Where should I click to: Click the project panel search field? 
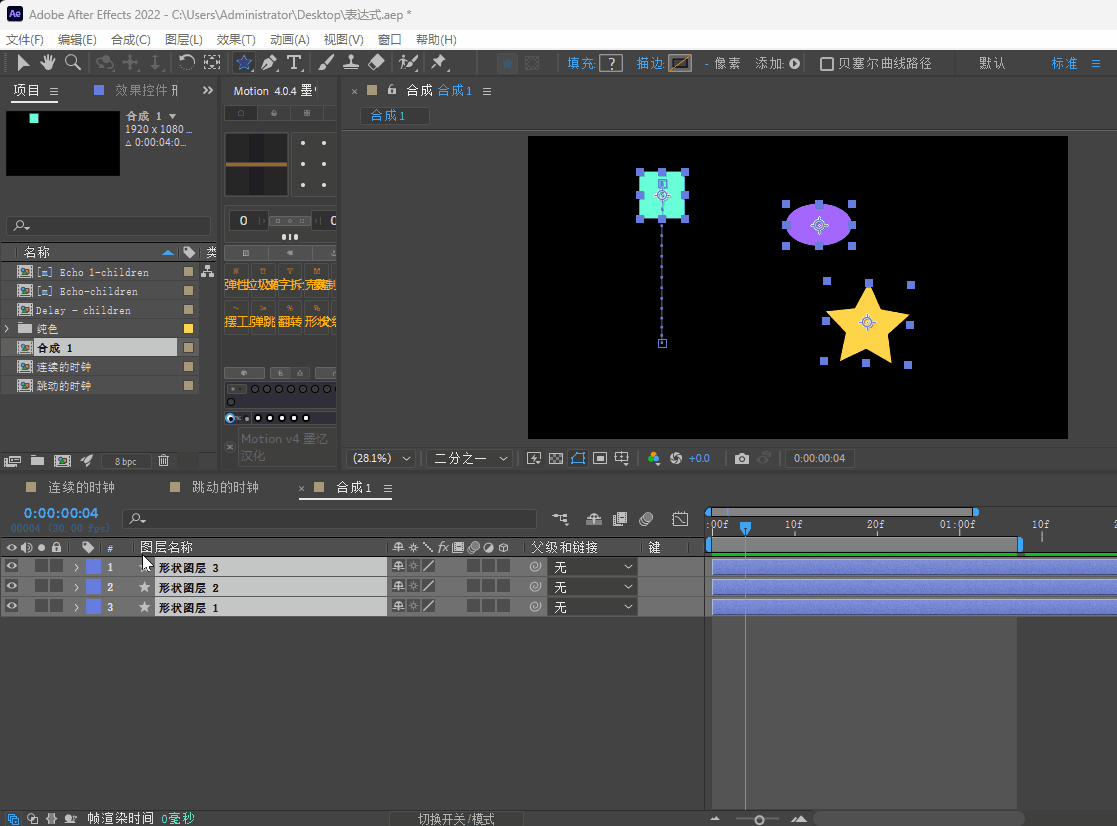point(110,226)
